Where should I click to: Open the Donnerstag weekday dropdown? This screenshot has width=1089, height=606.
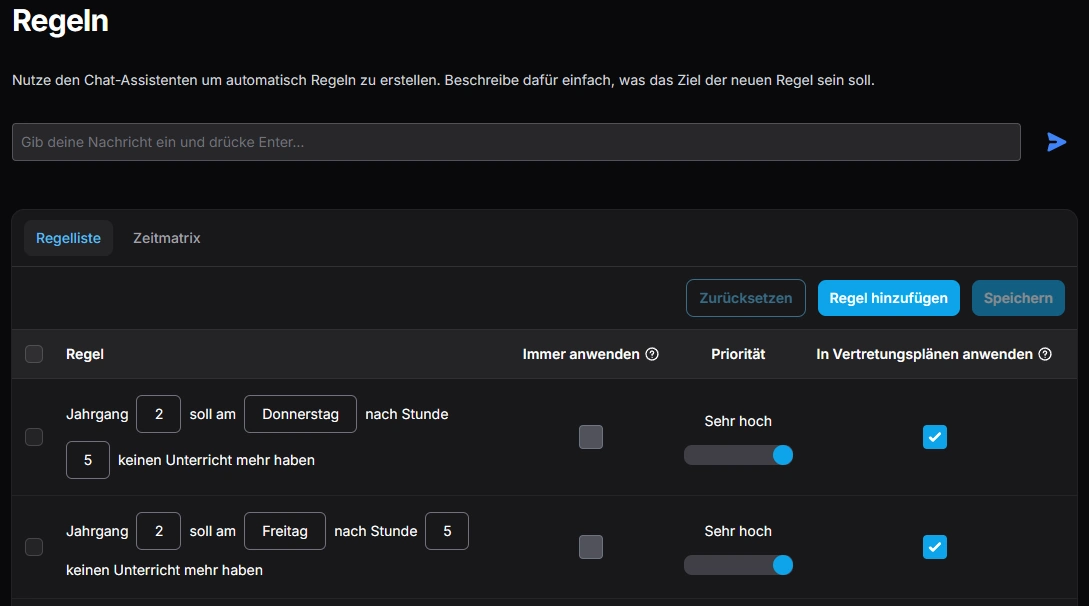tap(300, 414)
